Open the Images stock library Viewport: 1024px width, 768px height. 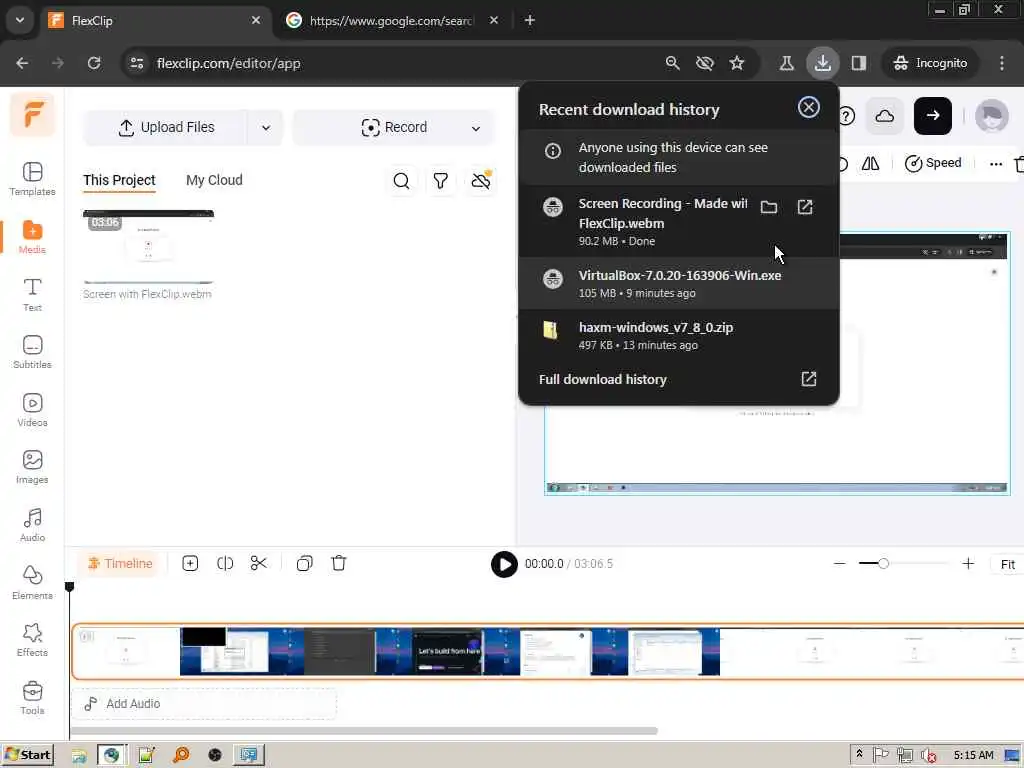pos(32,467)
